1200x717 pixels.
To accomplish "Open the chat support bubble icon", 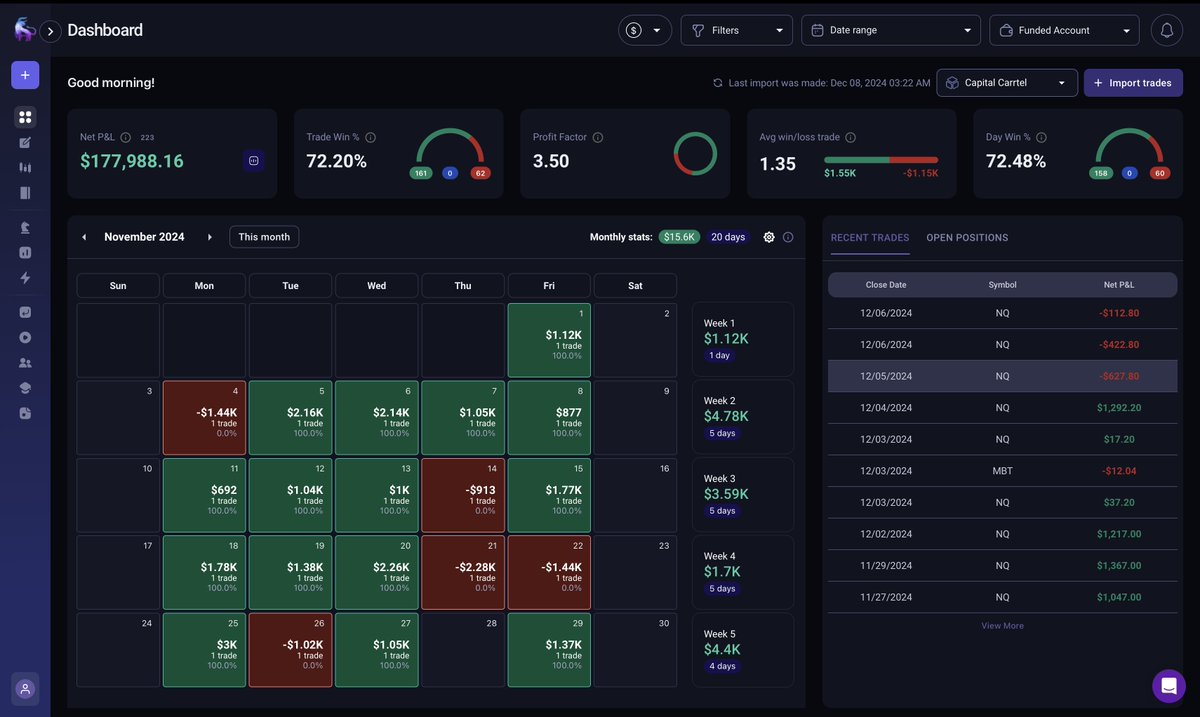I will pos(1168,686).
